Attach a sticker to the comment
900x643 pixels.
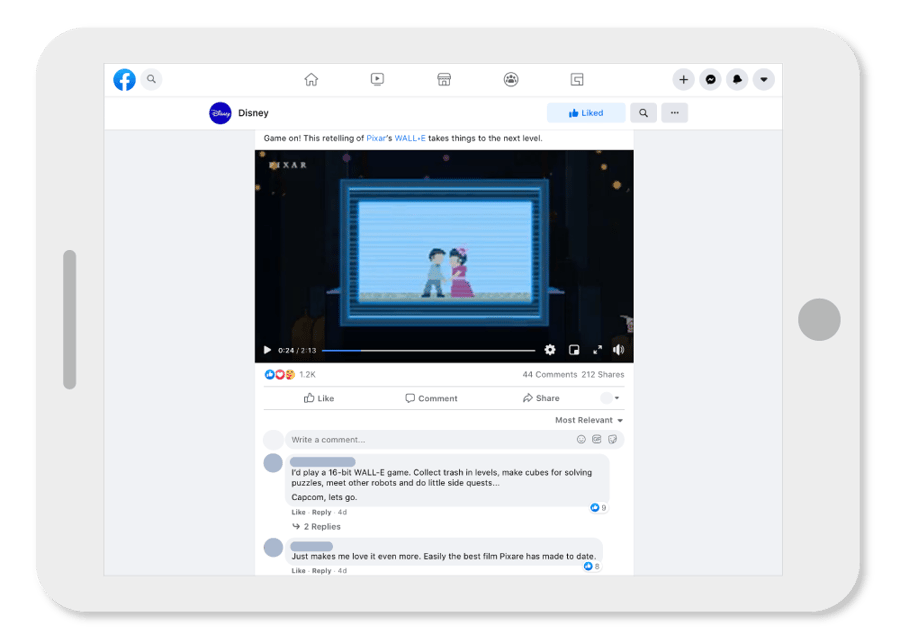(613, 439)
